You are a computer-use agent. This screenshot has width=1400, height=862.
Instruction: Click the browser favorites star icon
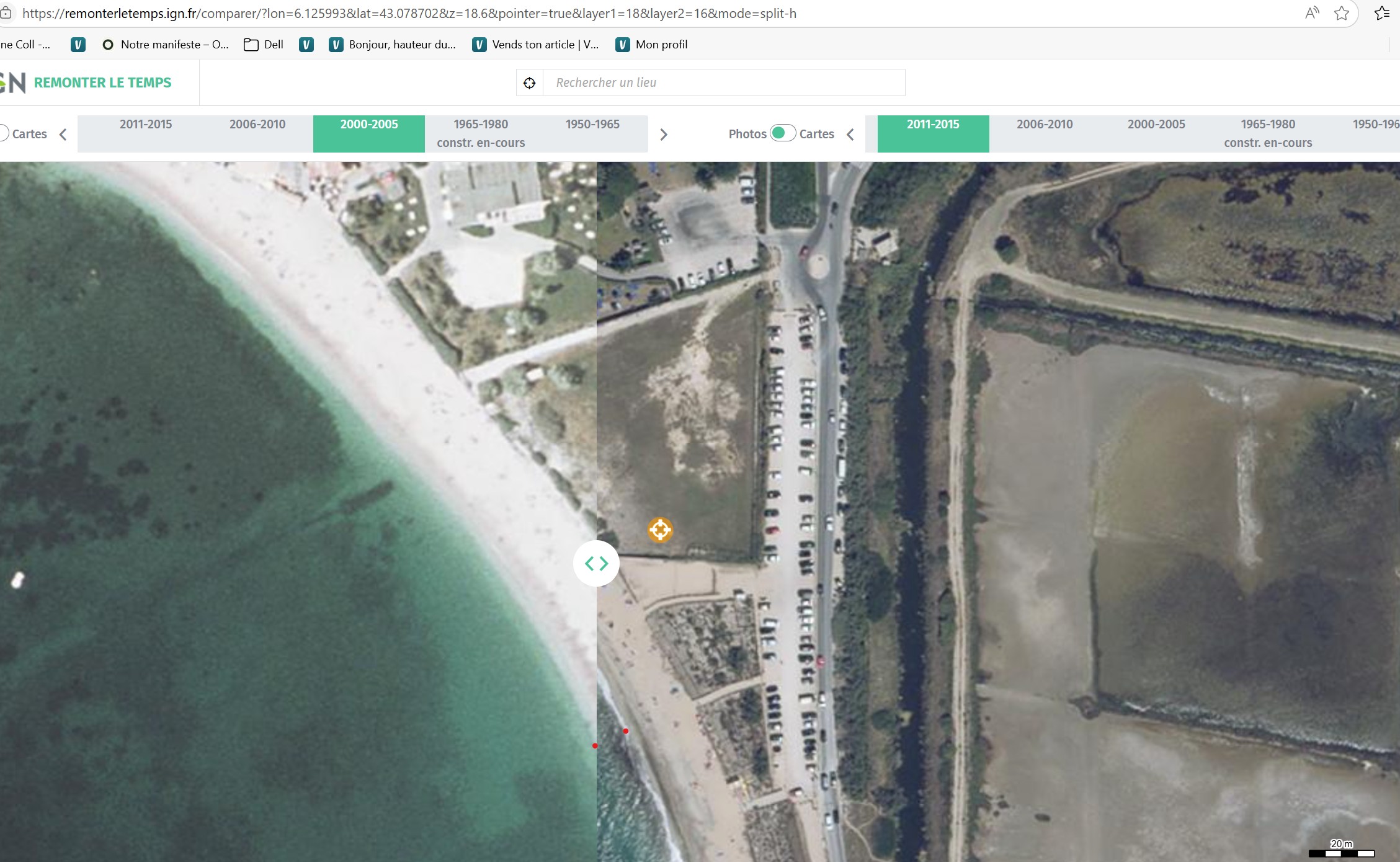(1341, 13)
